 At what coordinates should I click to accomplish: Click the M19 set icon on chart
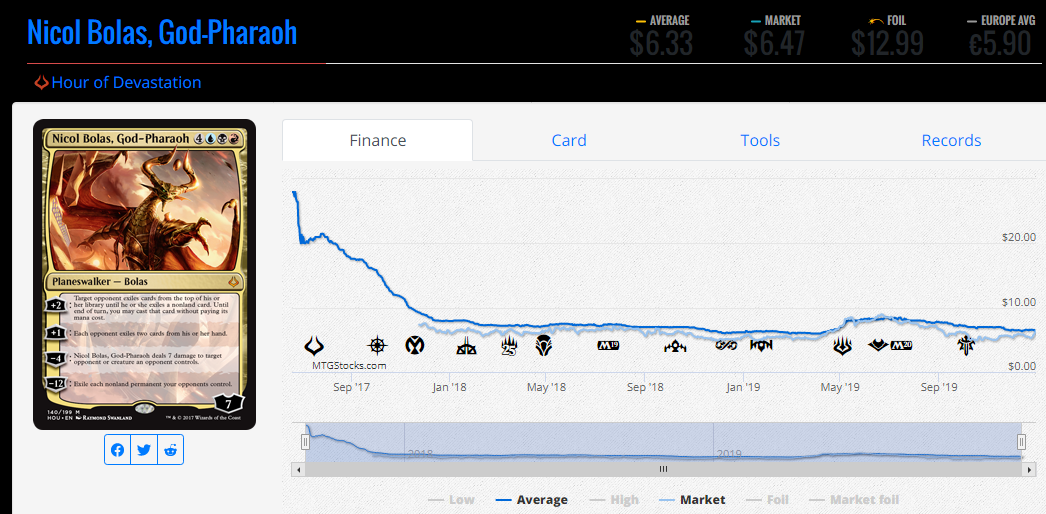pyautogui.click(x=609, y=345)
